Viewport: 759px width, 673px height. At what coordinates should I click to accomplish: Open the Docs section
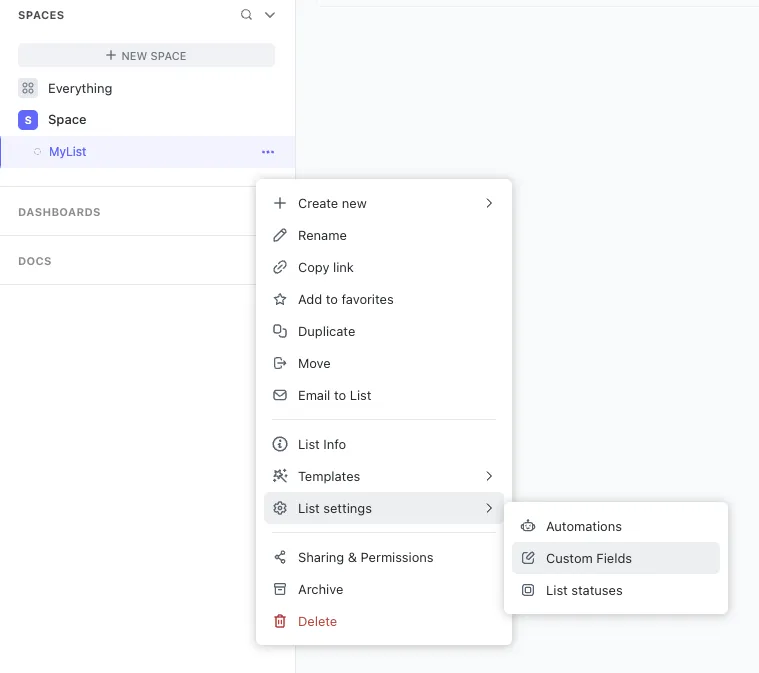34,261
